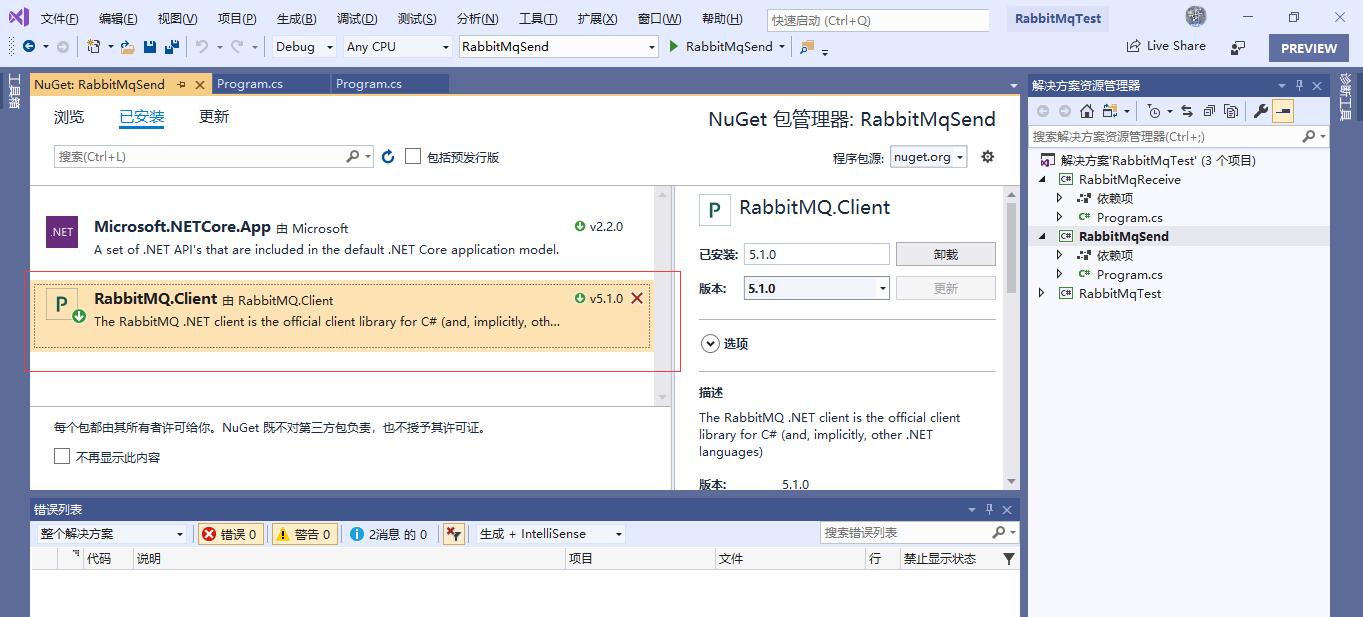Image resolution: width=1363 pixels, height=617 pixels.
Task: Click the feedback icon next to Live Share
Action: click(1238, 47)
